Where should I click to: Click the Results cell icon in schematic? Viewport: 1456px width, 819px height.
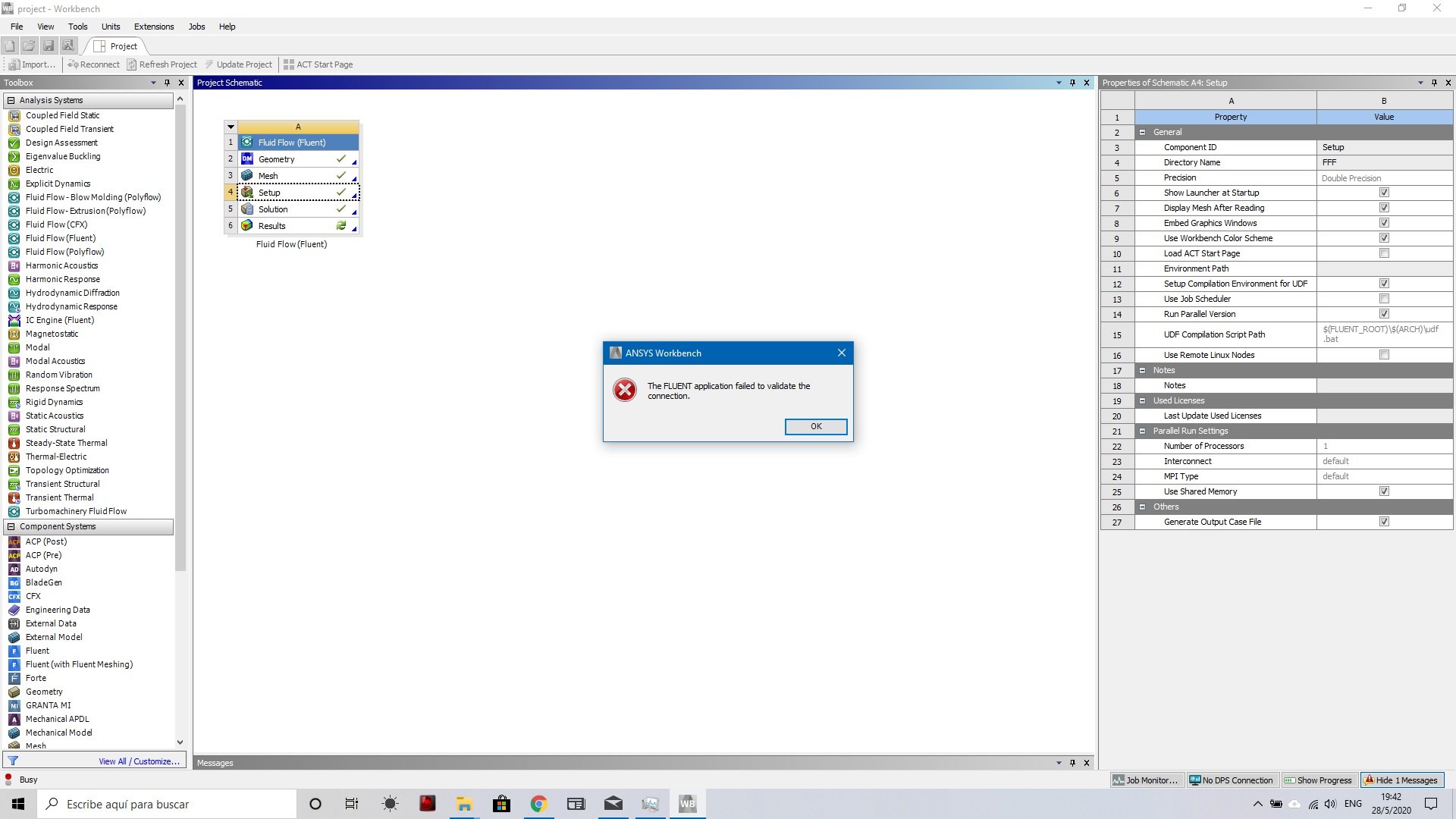[x=247, y=225]
